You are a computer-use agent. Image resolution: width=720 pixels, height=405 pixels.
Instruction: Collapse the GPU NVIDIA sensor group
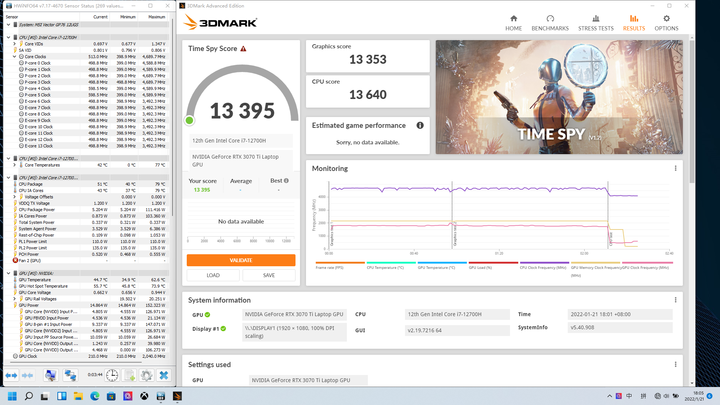9,273
